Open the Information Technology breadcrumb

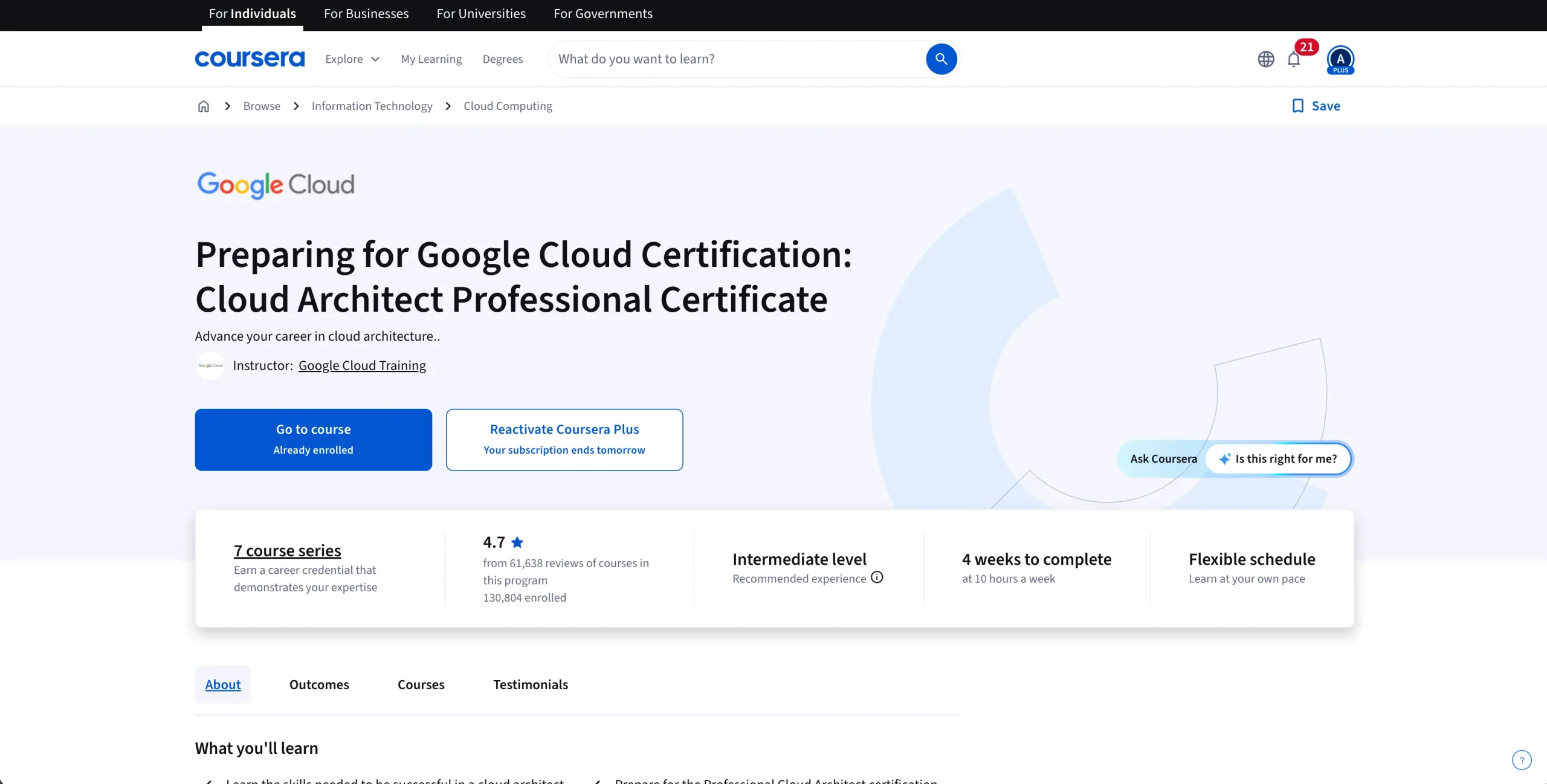[372, 106]
